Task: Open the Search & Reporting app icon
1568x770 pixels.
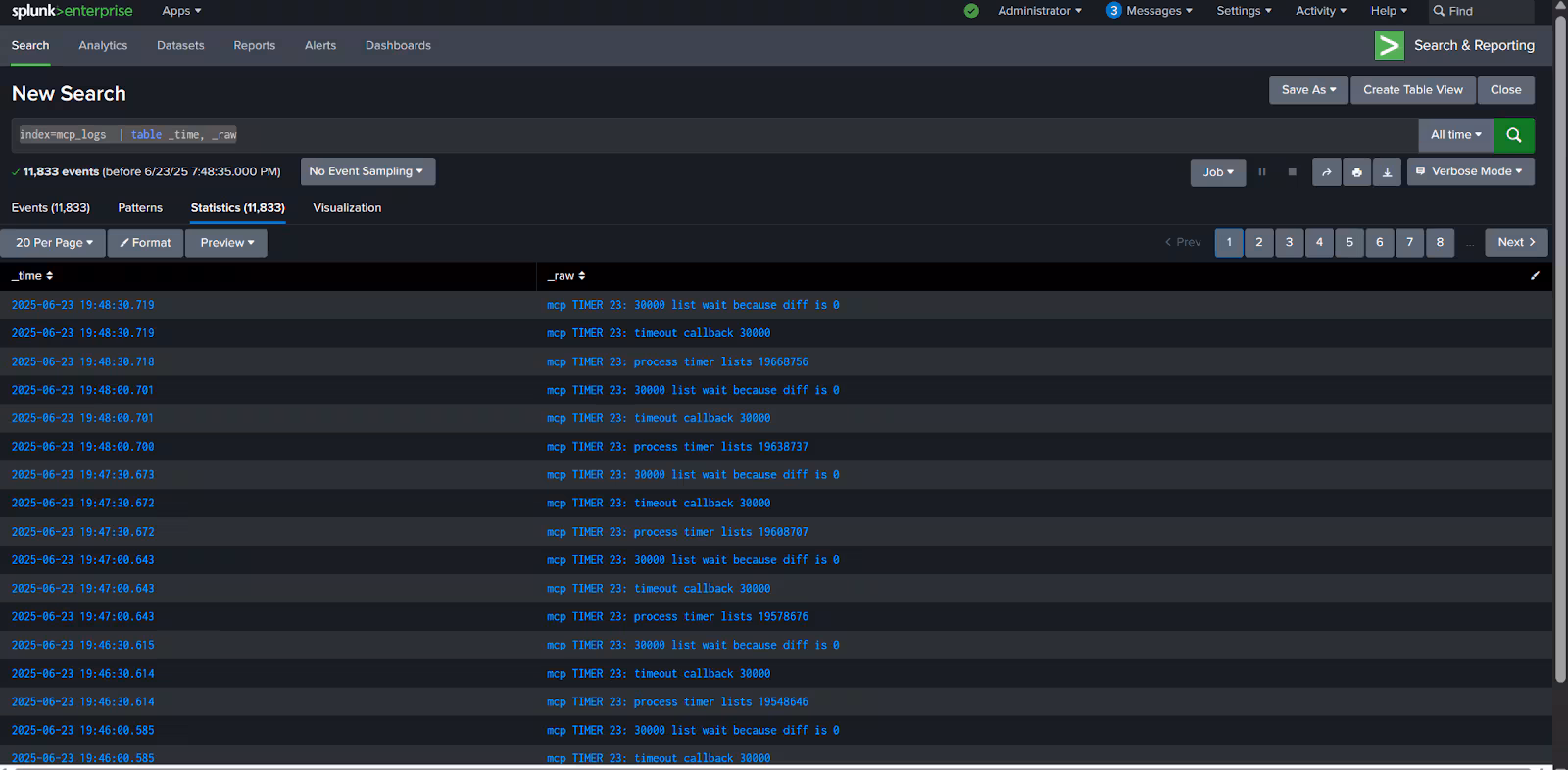Action: click(1389, 45)
